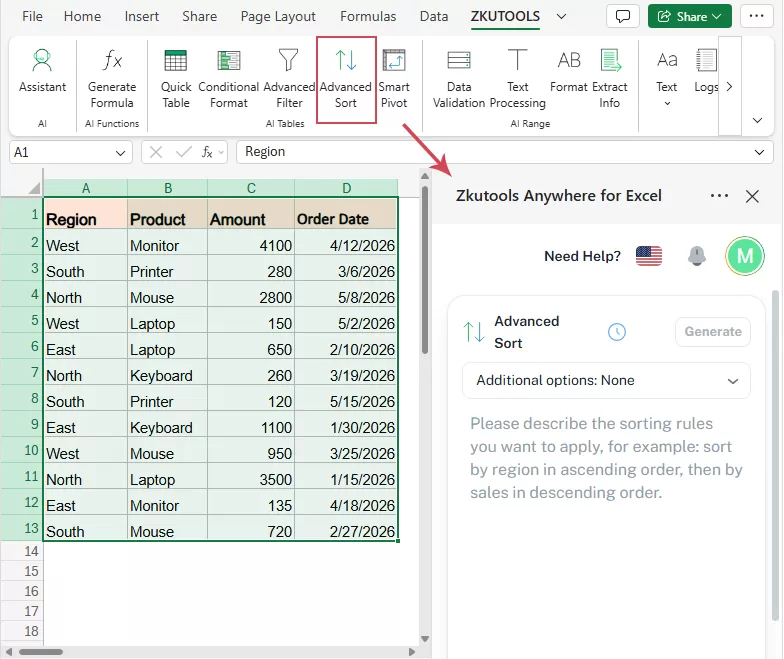Open the Insert Function fx icon
Image resolution: width=784 pixels, height=659 pixels.
207,152
